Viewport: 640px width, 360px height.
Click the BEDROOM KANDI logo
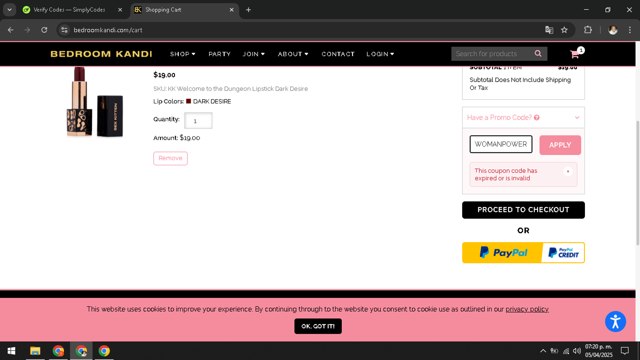(x=101, y=54)
